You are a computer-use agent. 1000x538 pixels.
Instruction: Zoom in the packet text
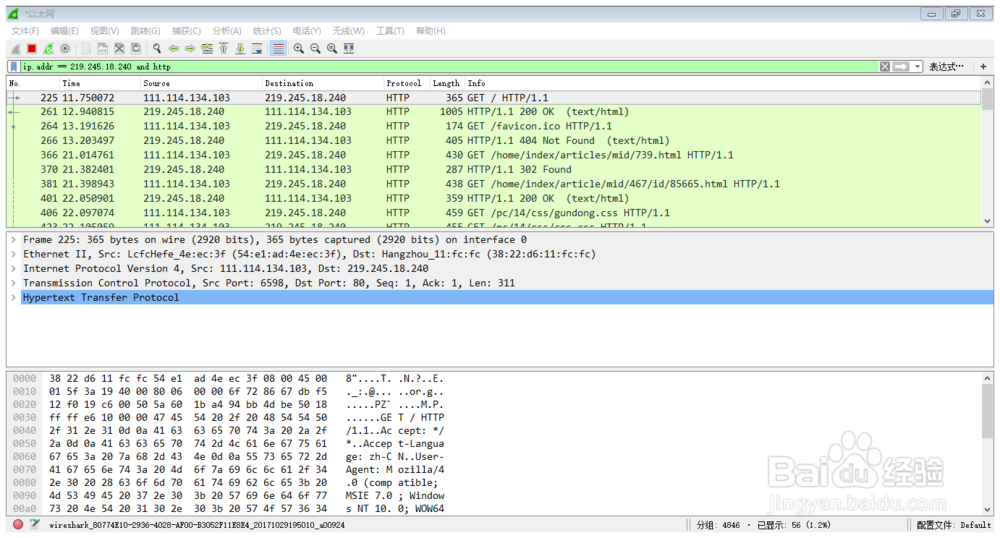coord(298,48)
